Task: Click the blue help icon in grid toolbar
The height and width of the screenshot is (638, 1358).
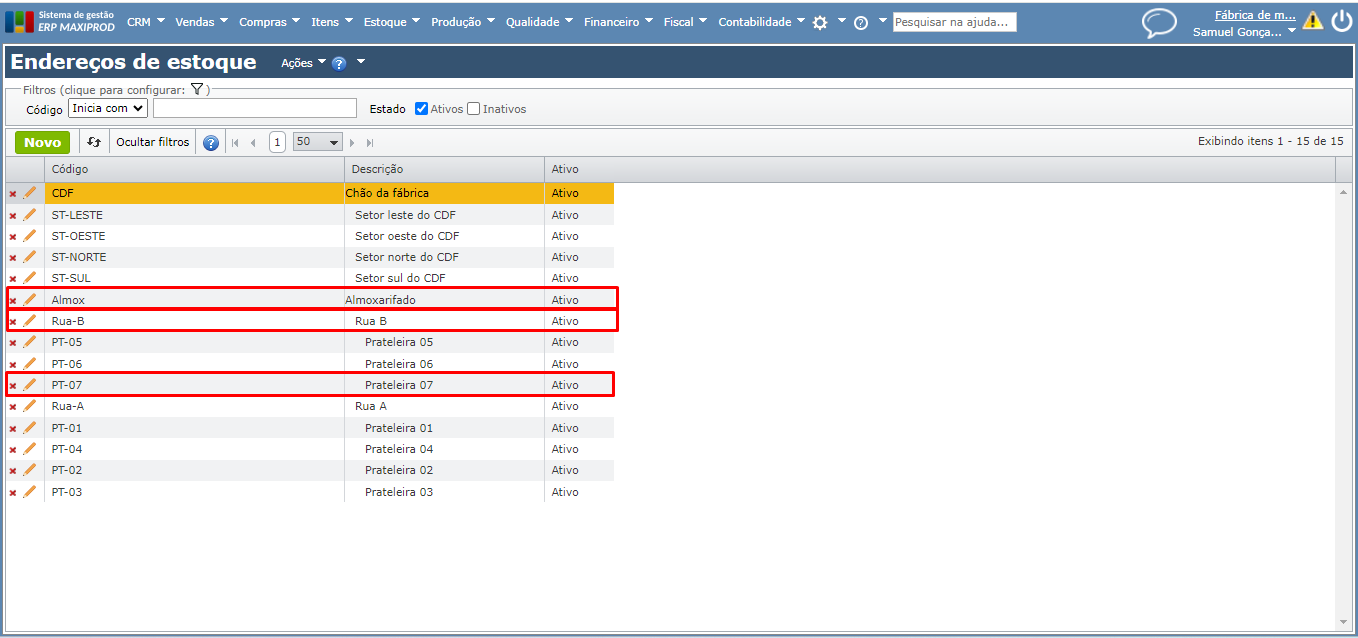Action: tap(211, 143)
